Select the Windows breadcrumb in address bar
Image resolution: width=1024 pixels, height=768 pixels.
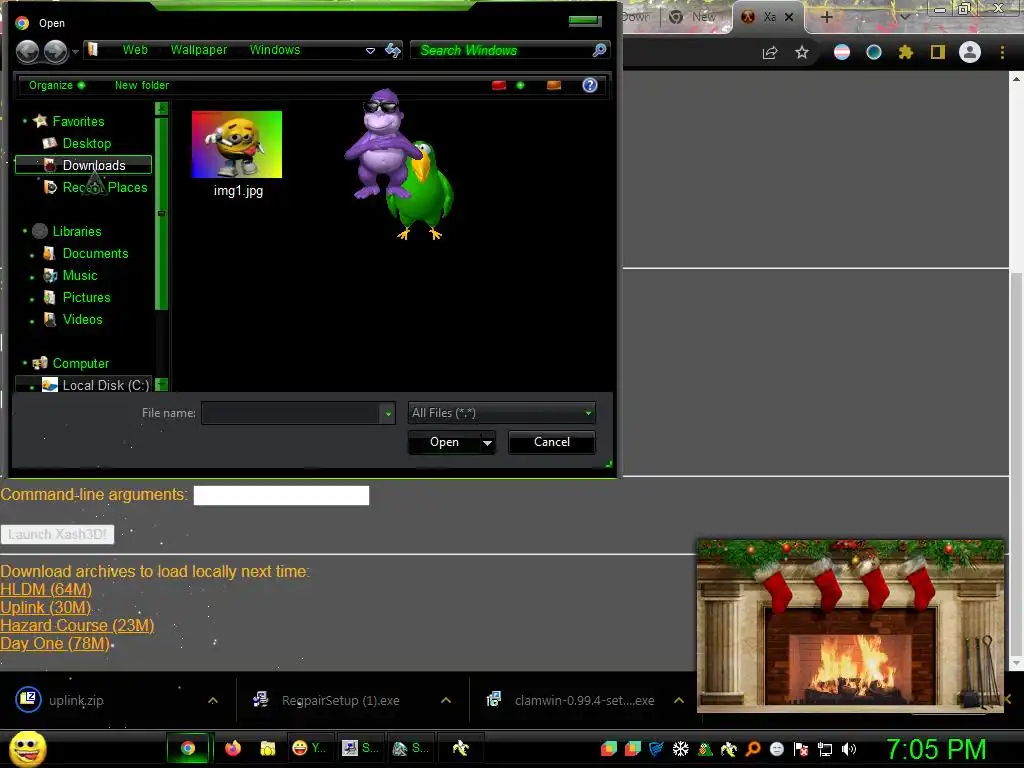(x=275, y=50)
